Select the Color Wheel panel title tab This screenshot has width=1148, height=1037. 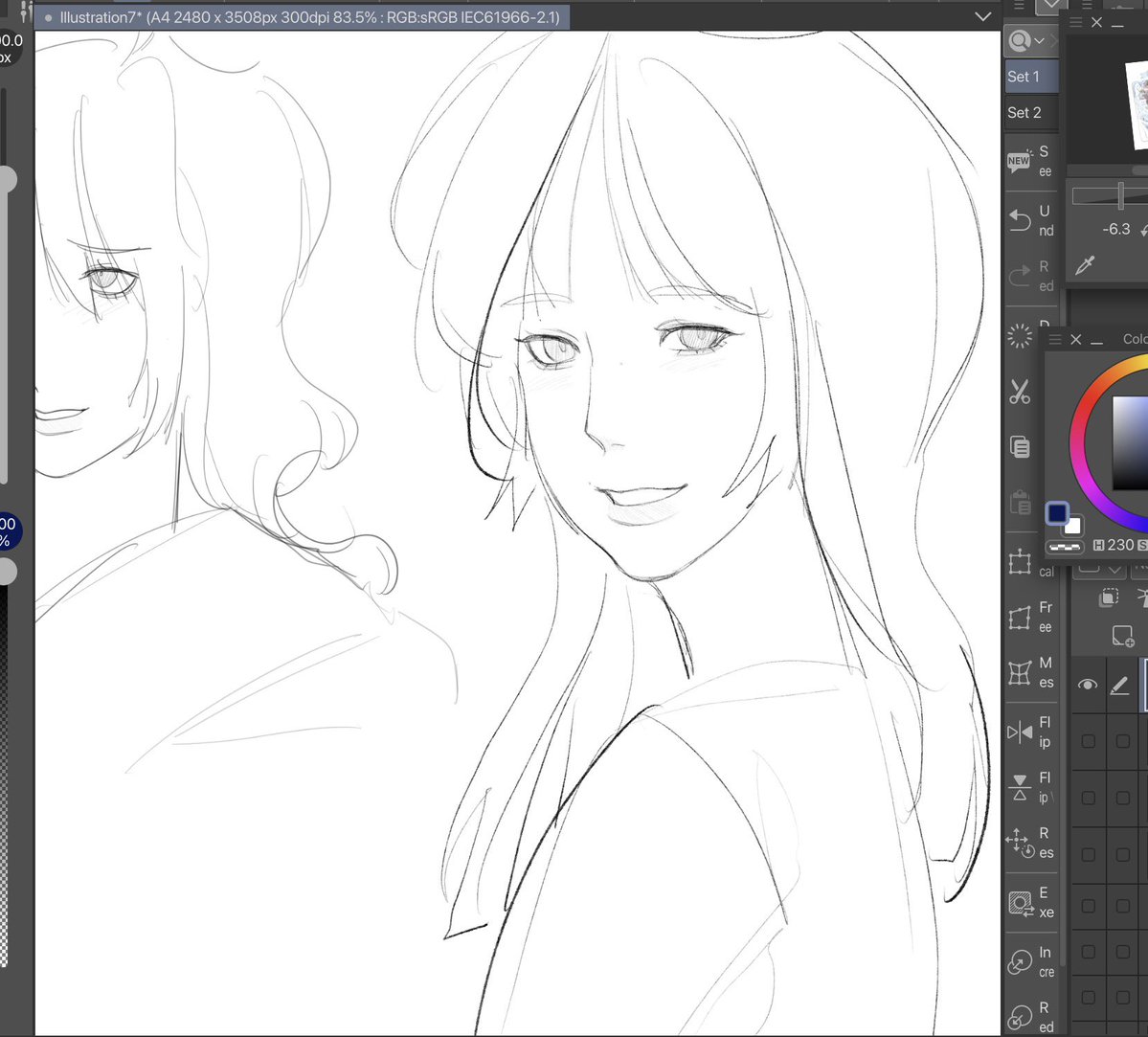pos(1135,339)
